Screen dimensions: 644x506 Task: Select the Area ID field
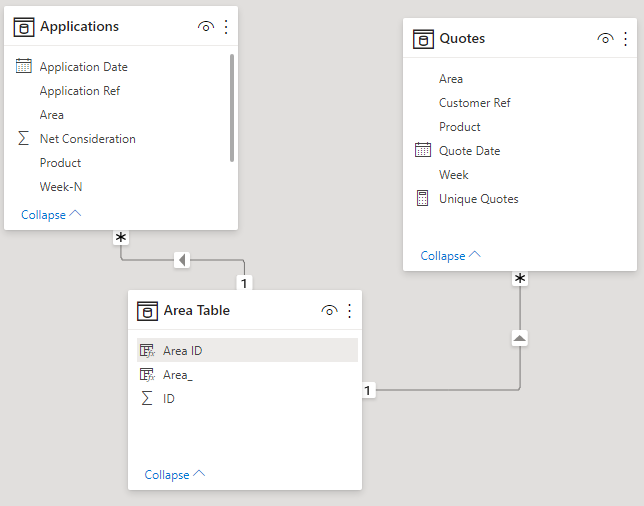[183, 350]
